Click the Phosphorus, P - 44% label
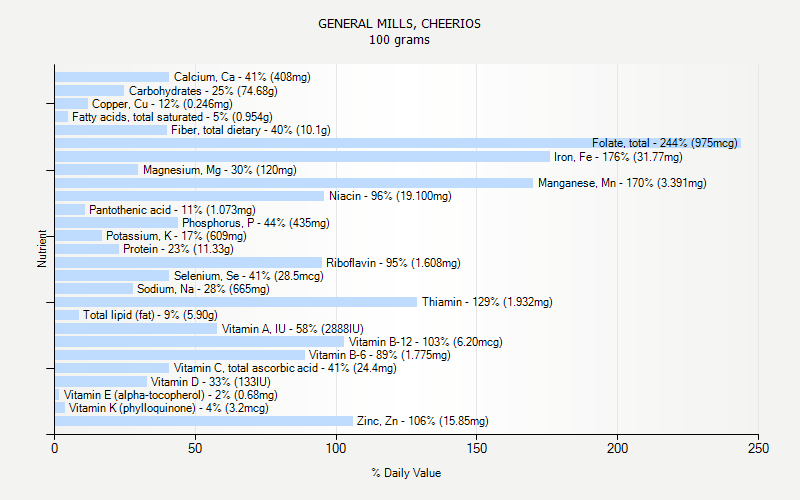This screenshot has width=800, height=500. 256,223
